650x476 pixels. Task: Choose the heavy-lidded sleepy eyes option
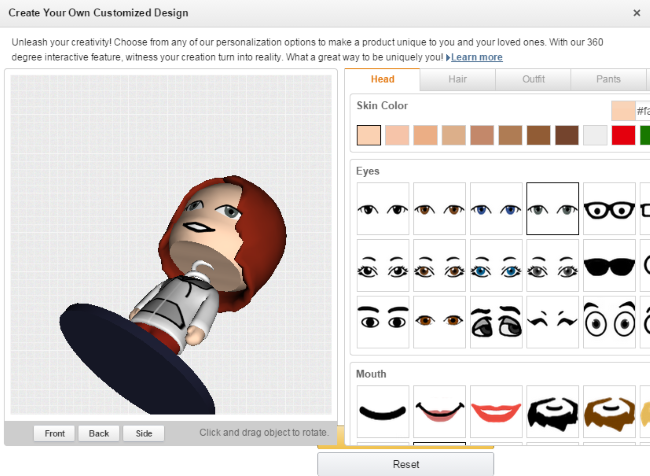pos(496,323)
